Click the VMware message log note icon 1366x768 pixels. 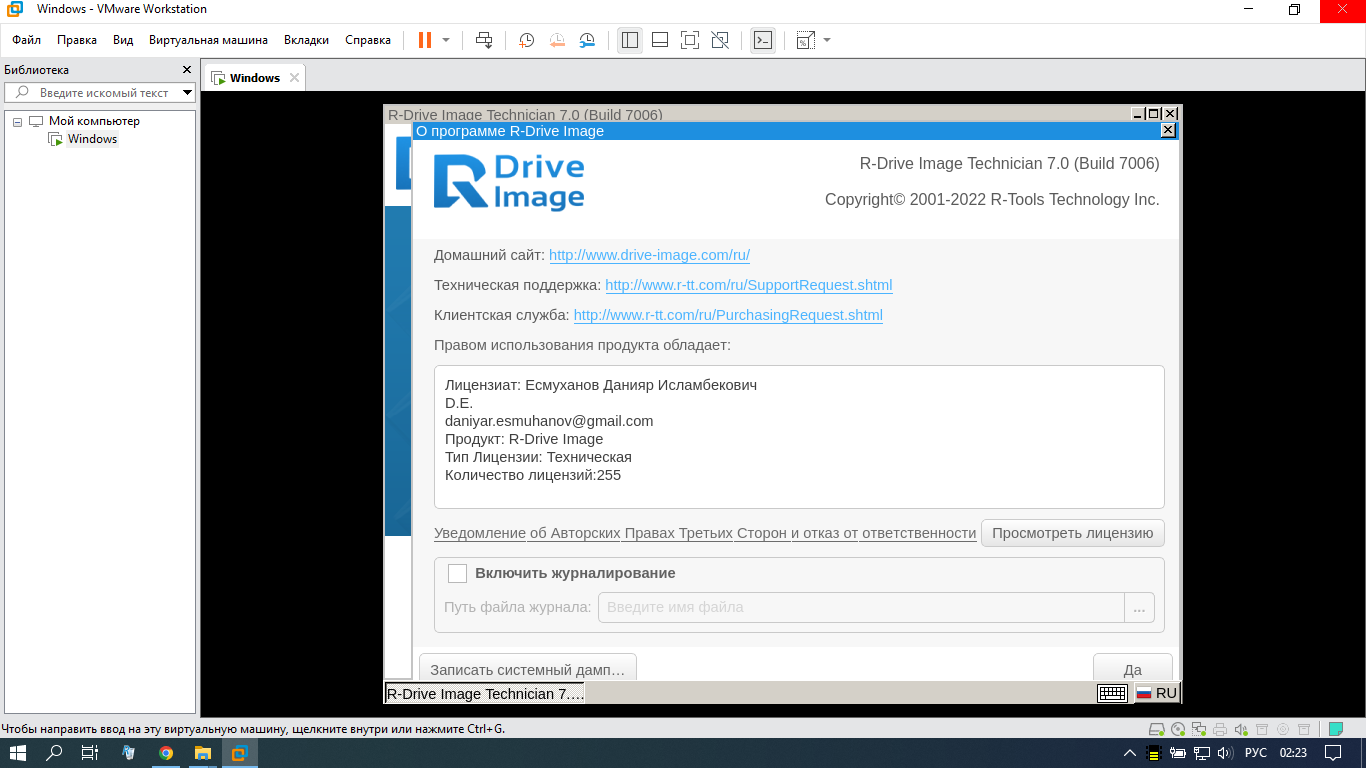point(1335,729)
